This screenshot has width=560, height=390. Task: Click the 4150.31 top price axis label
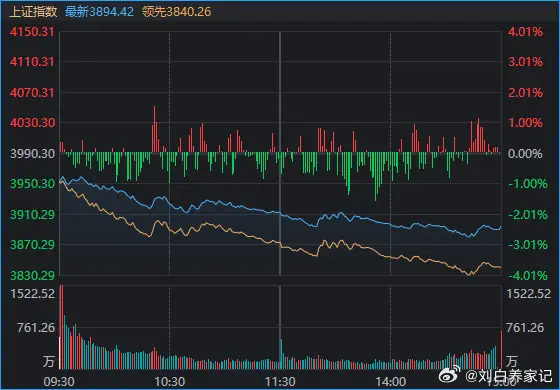point(32,32)
